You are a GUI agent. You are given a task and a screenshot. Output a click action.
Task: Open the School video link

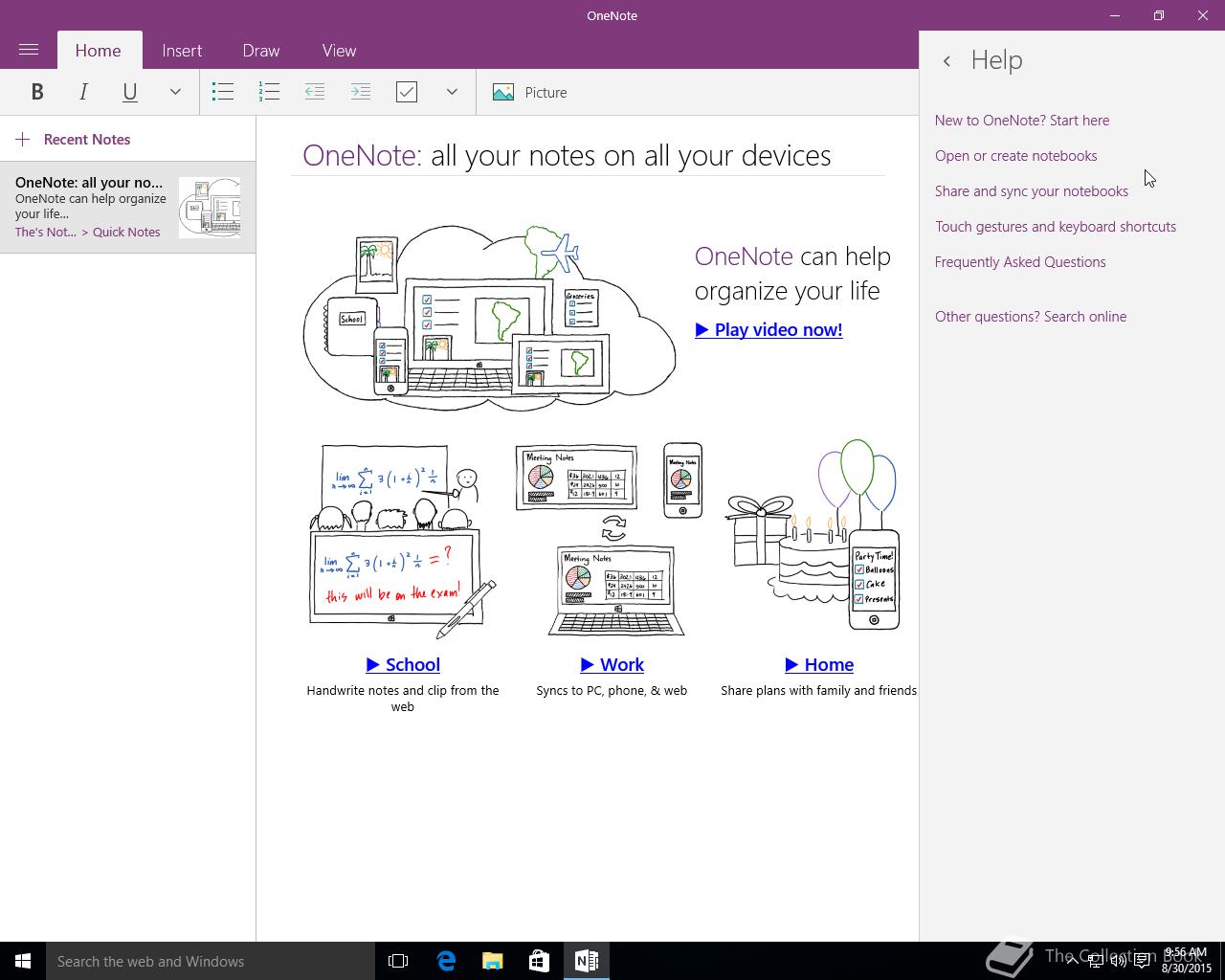click(x=403, y=664)
